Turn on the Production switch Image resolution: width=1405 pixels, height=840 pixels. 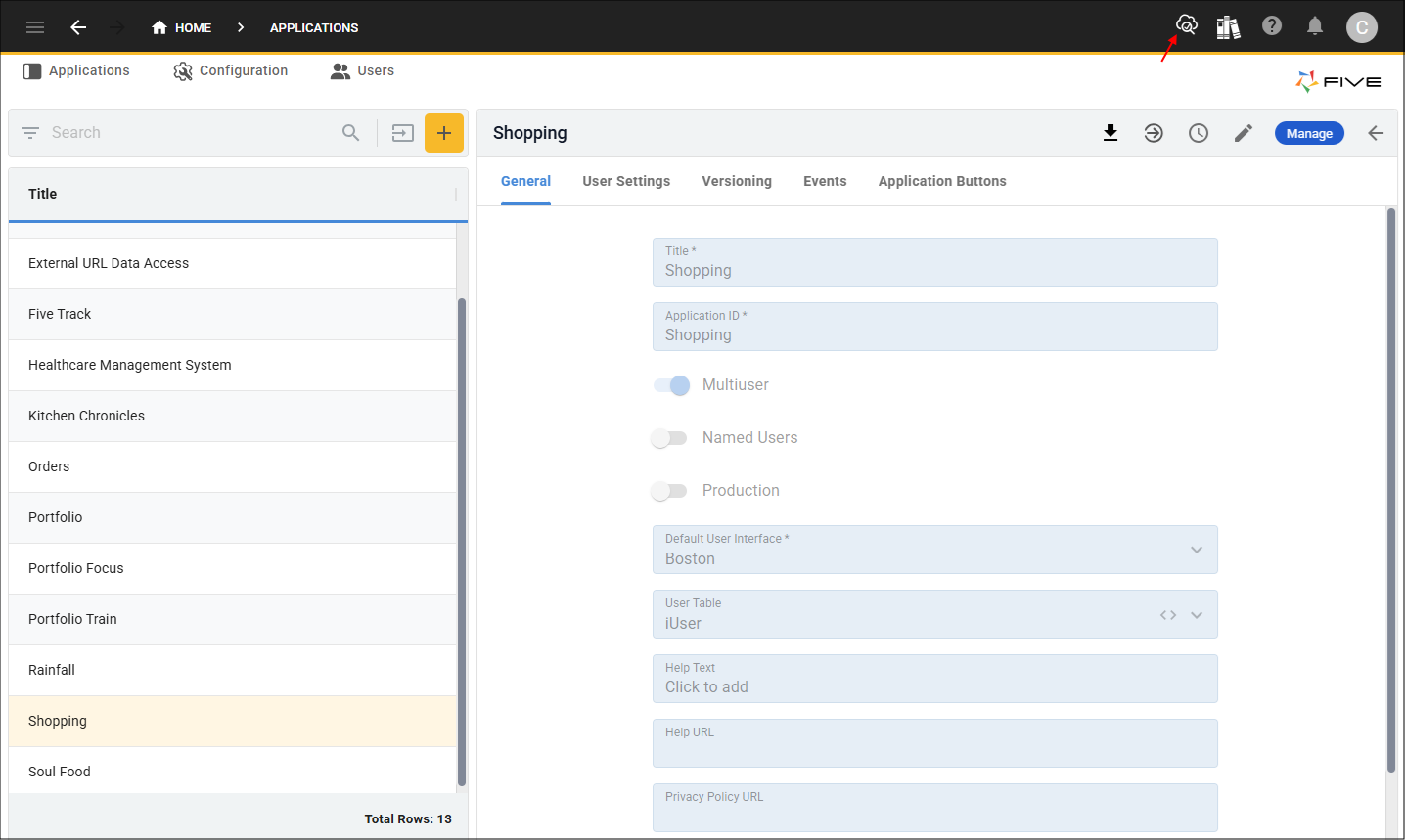point(670,491)
